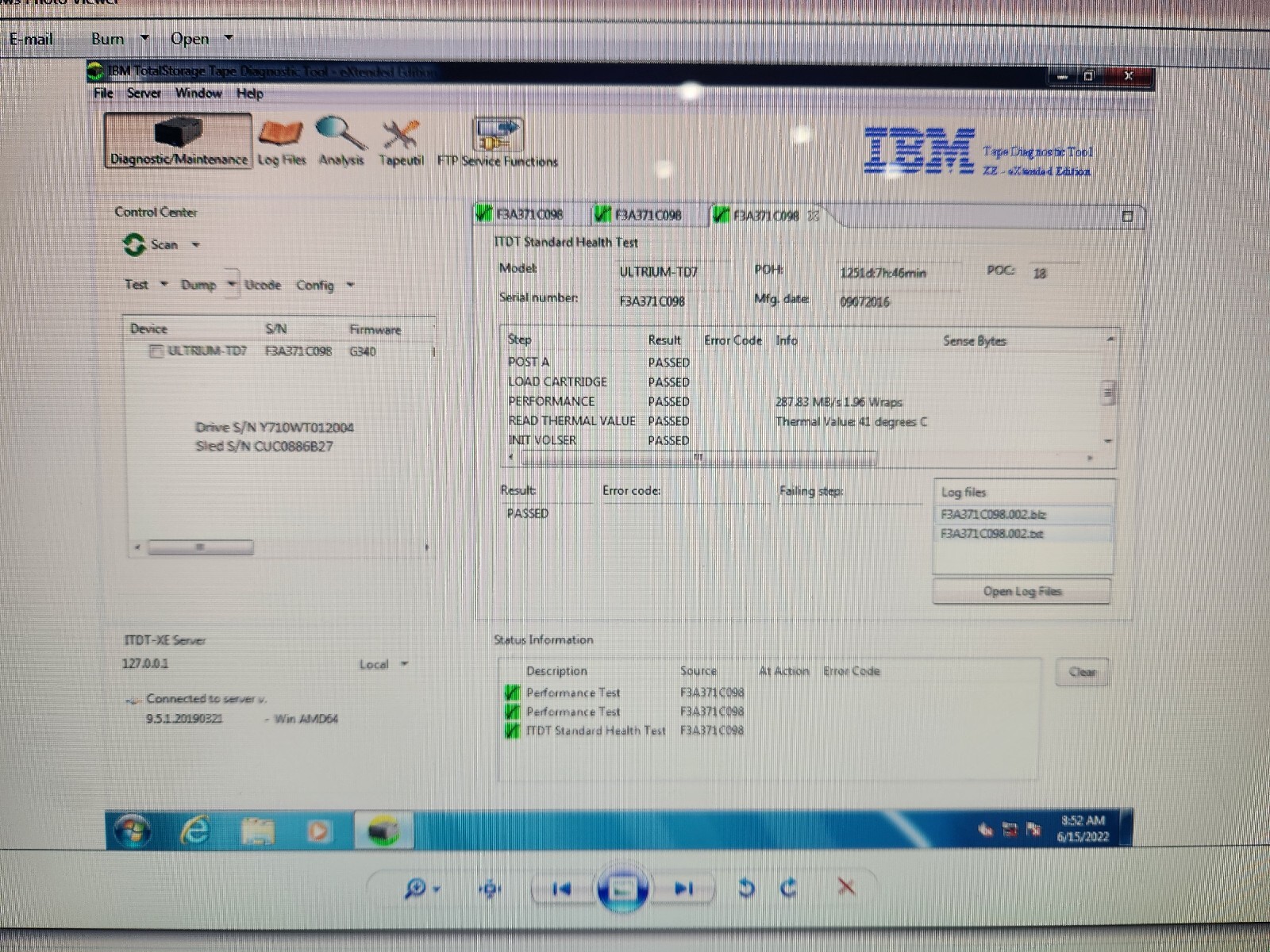Open the Help menu
Viewport: 1270px width, 952px height.
click(249, 94)
